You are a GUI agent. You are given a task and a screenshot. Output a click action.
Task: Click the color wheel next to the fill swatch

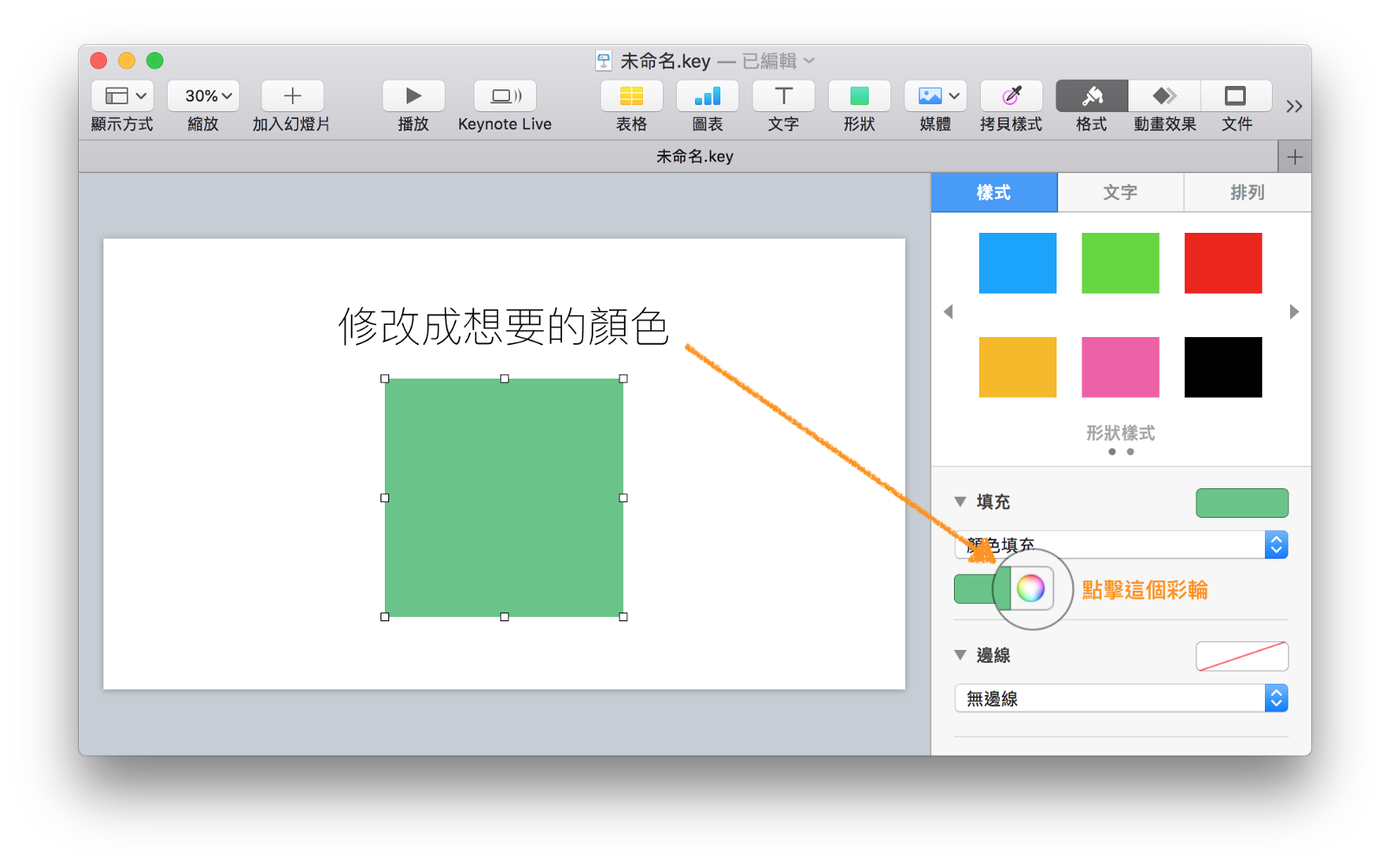pyautogui.click(x=1030, y=588)
